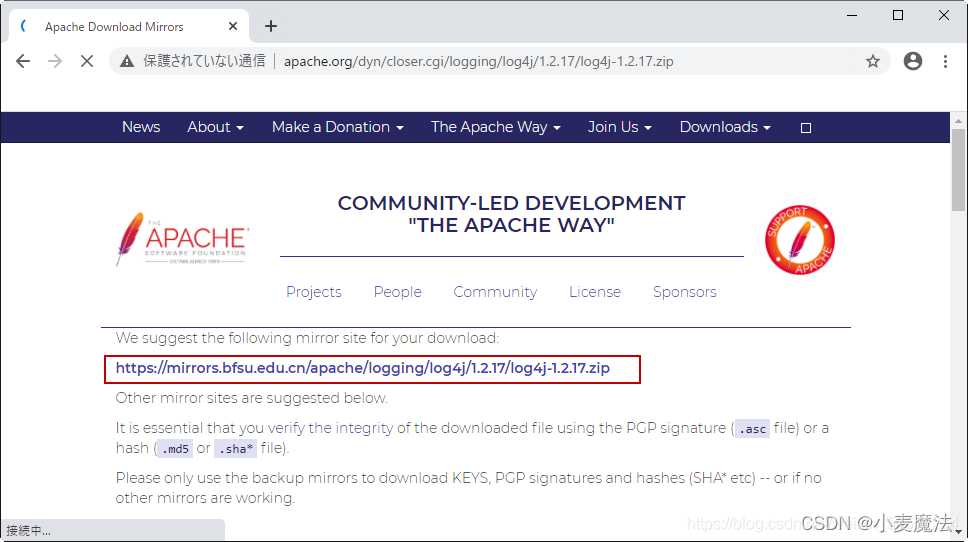Go back to the previous page

point(23,61)
